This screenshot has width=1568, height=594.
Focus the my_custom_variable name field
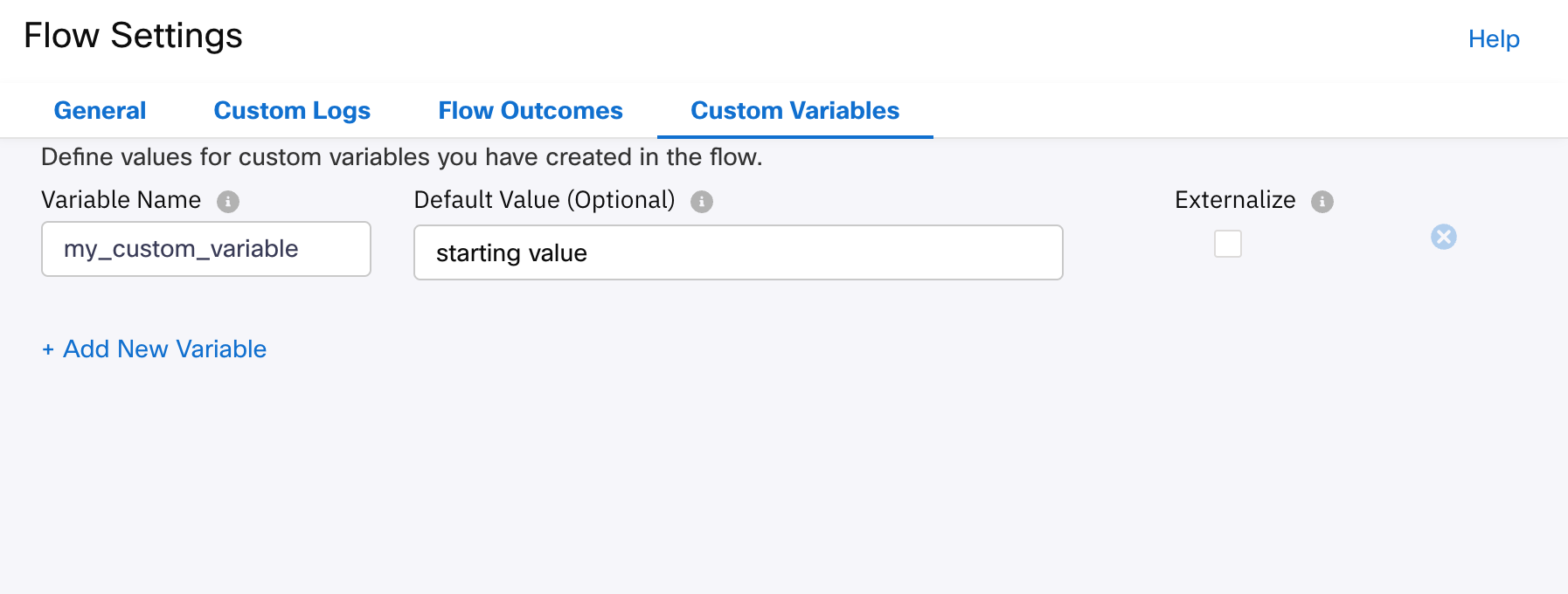point(206,249)
